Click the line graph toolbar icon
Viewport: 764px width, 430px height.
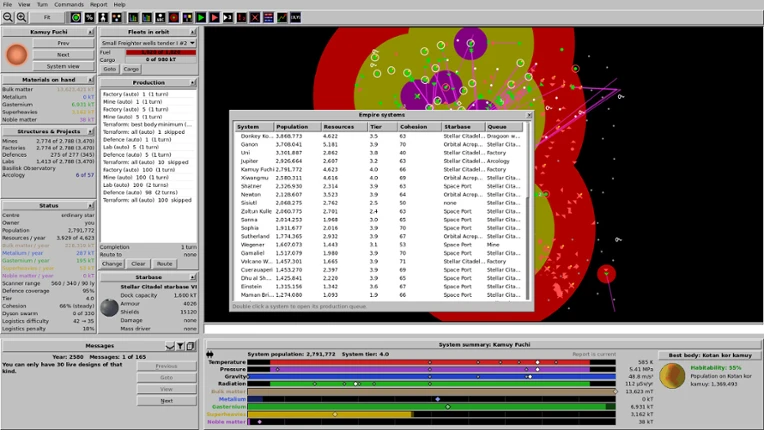282,18
